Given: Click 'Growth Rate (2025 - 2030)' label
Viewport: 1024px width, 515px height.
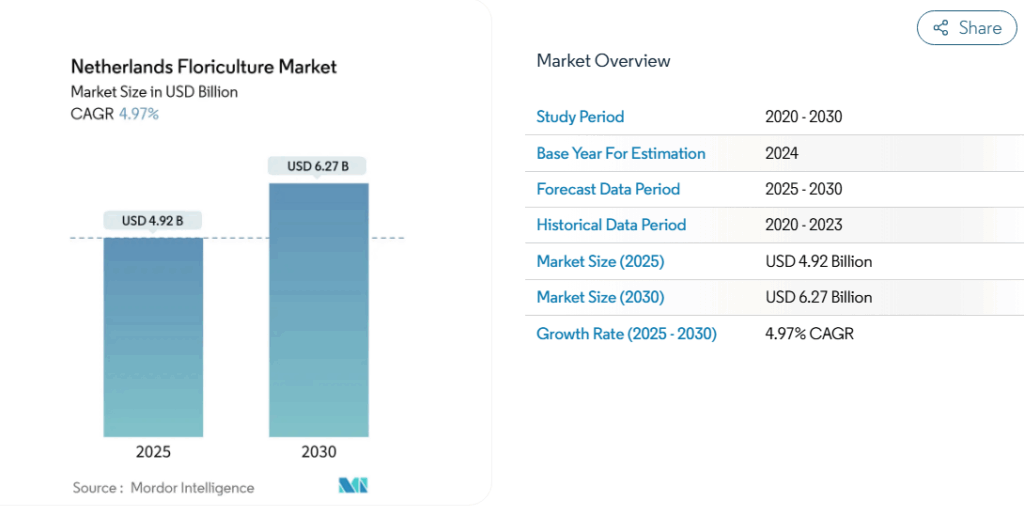Looking at the screenshot, I should [x=626, y=334].
